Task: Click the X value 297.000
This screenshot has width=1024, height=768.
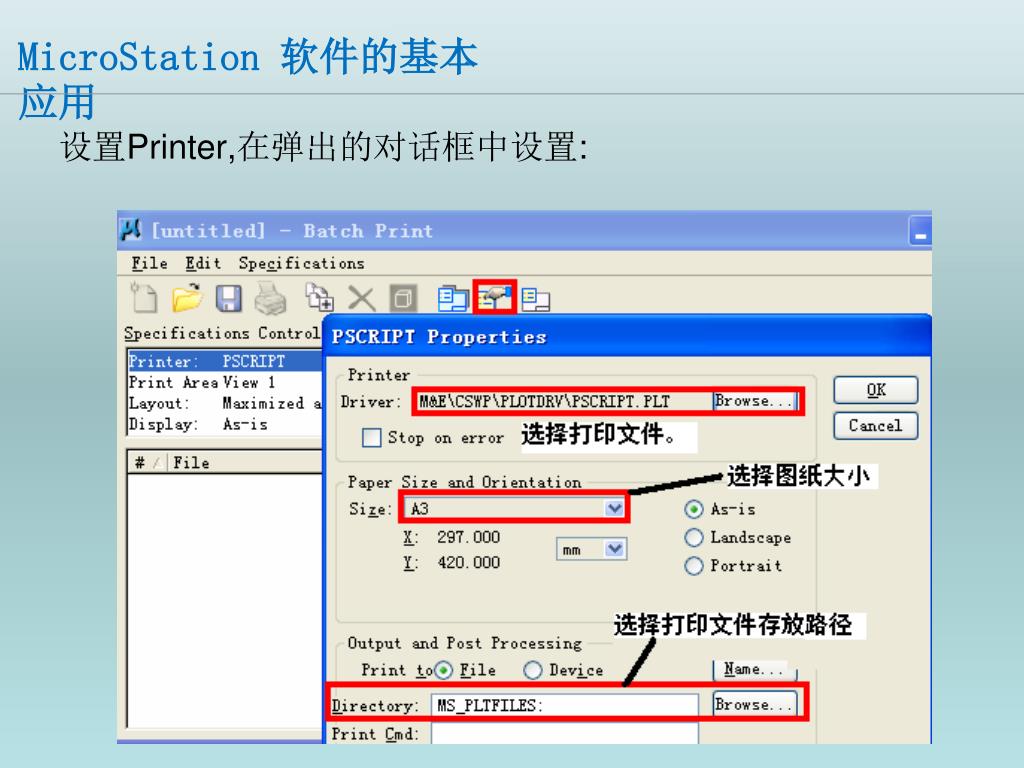Action: pyautogui.click(x=468, y=537)
